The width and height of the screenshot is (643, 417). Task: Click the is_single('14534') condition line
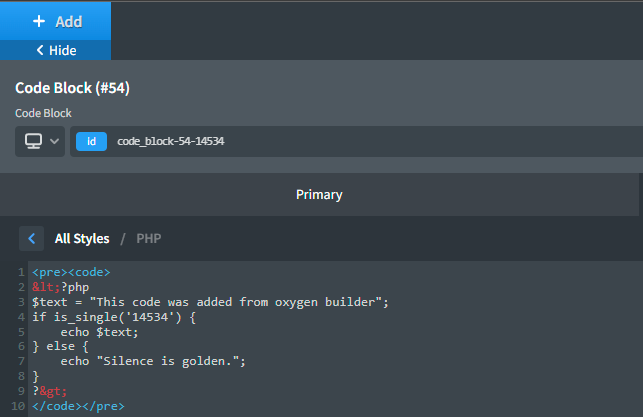[114, 317]
